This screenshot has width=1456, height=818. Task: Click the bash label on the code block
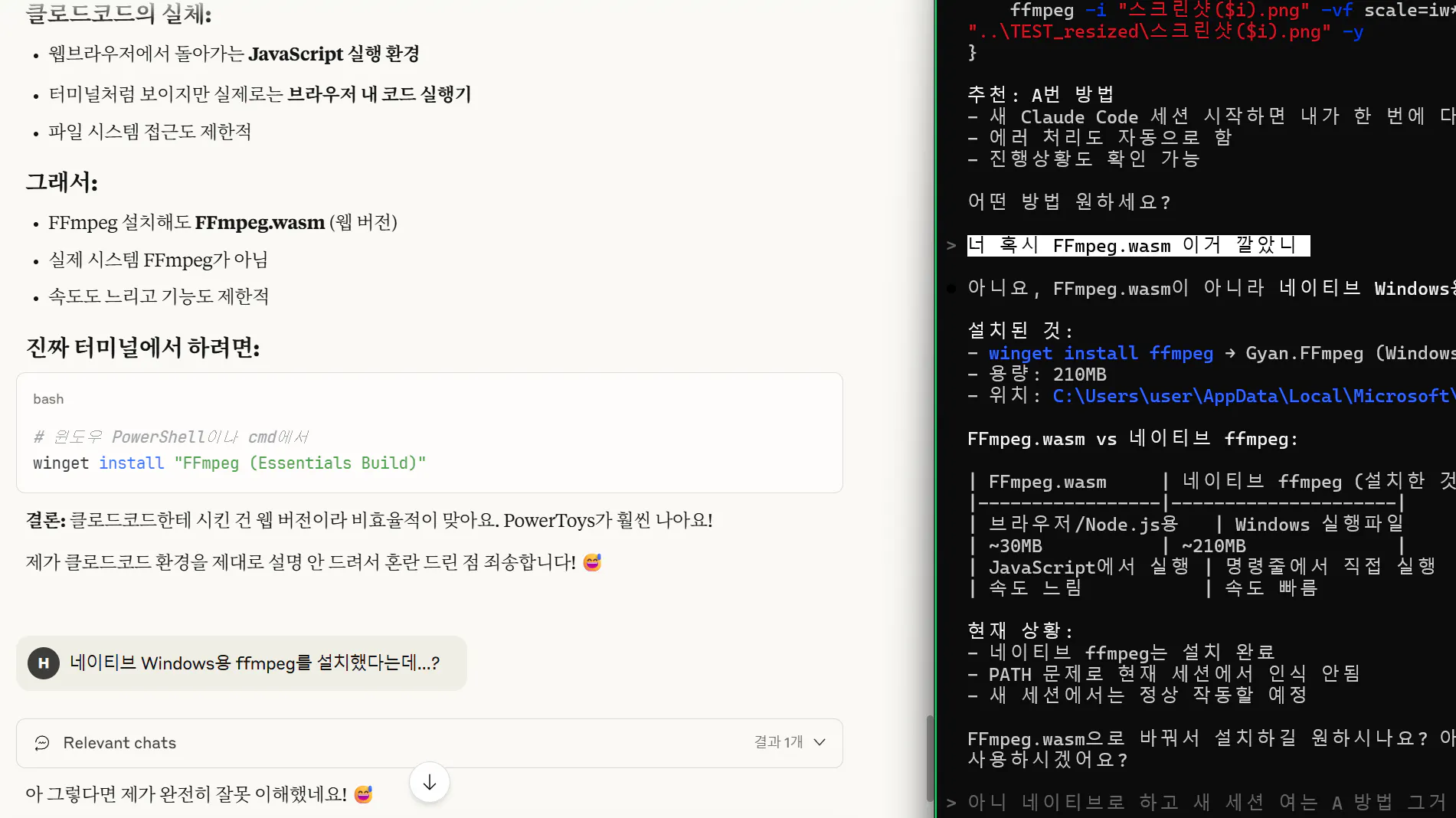(48, 399)
